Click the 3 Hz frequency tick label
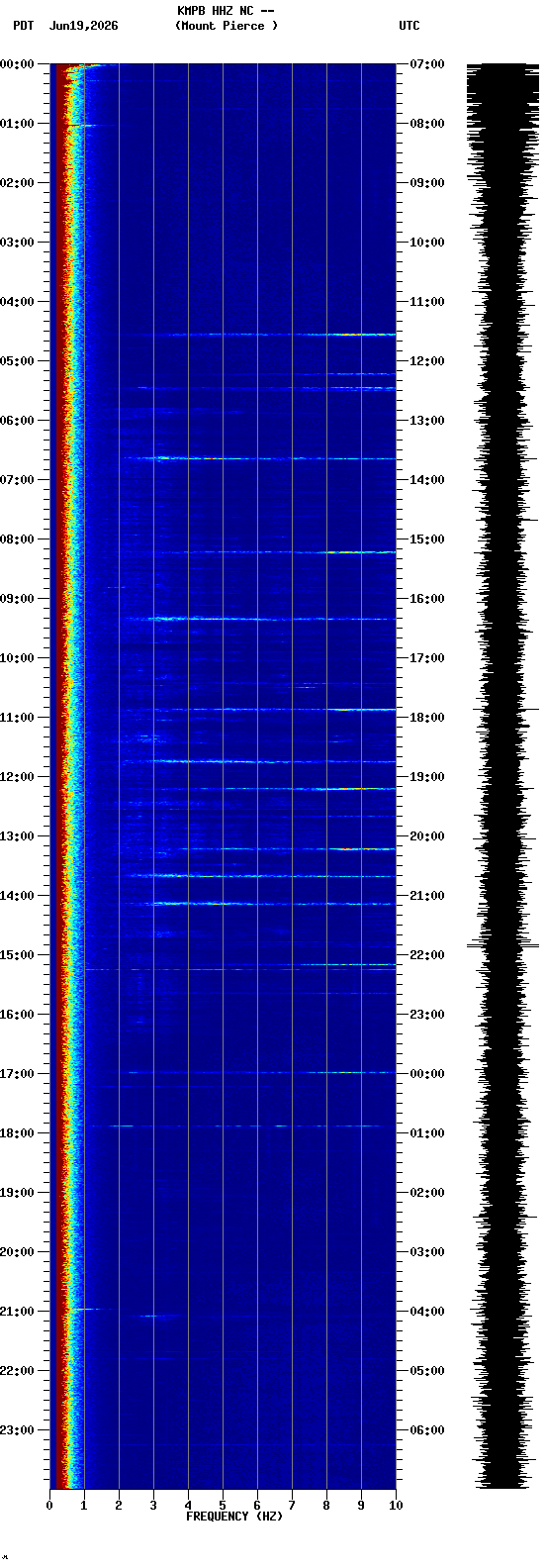Viewport: 546px width, 1568px height. [x=153, y=1506]
